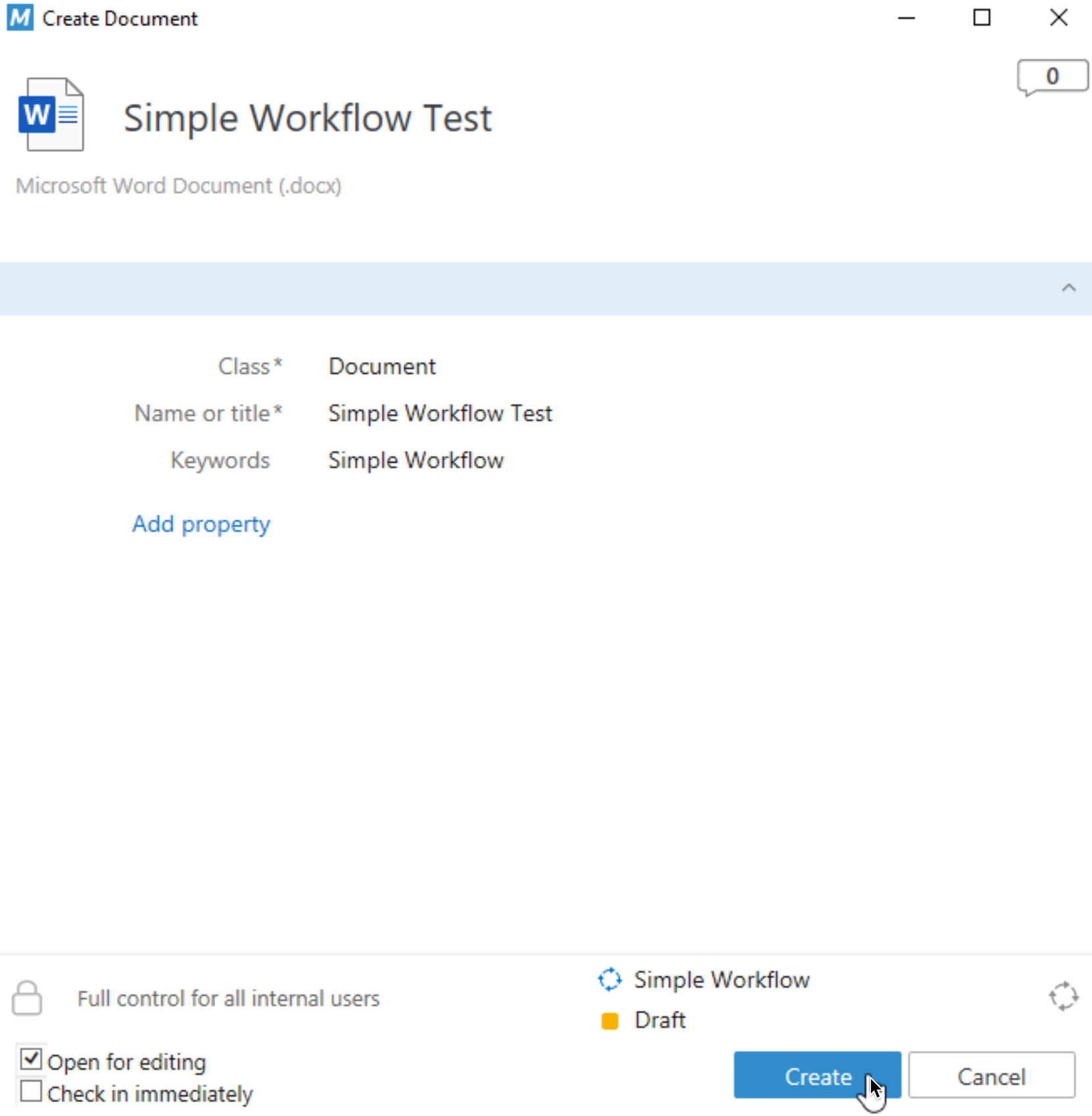Open the comments bubble showing 0
The width and height of the screenshot is (1092, 1116).
pyautogui.click(x=1052, y=78)
